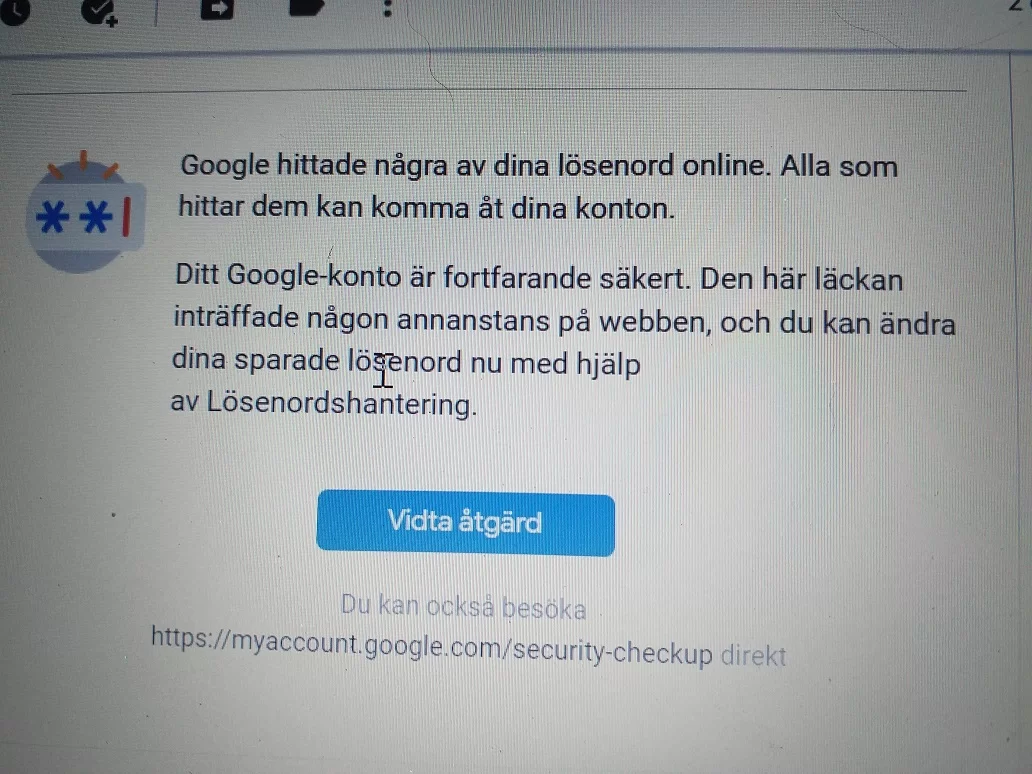Click the password alert illustration
1032x774 pixels.
point(85,212)
